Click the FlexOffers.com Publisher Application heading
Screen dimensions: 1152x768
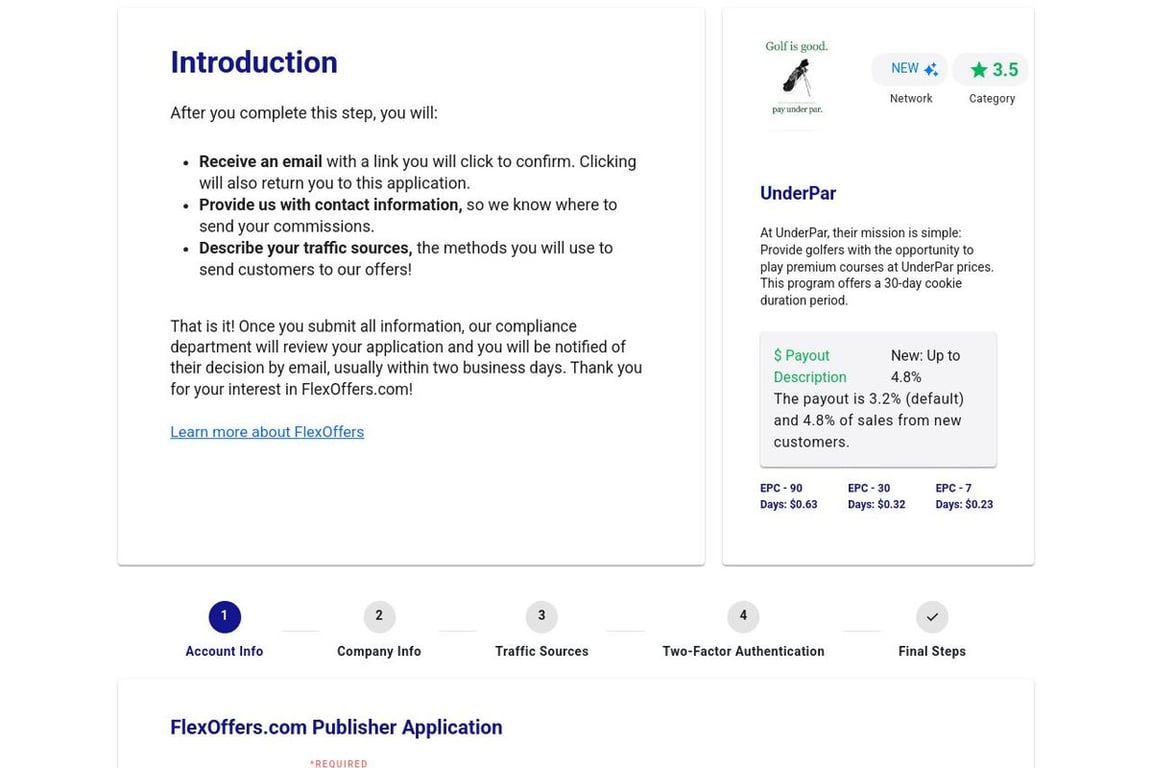point(336,728)
